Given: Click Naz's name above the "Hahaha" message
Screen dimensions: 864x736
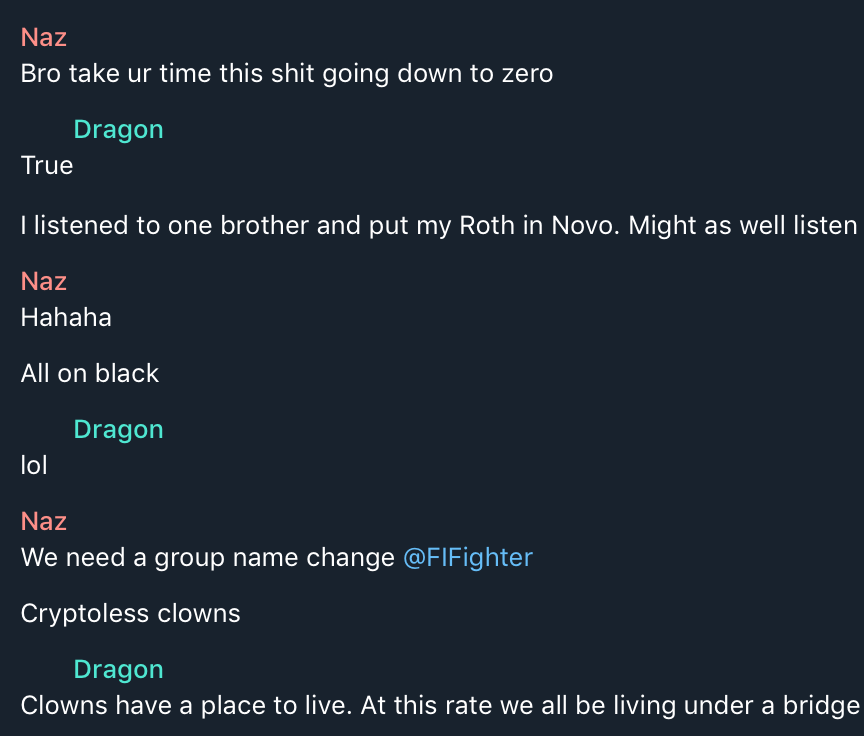Looking at the screenshot, I should [44, 281].
